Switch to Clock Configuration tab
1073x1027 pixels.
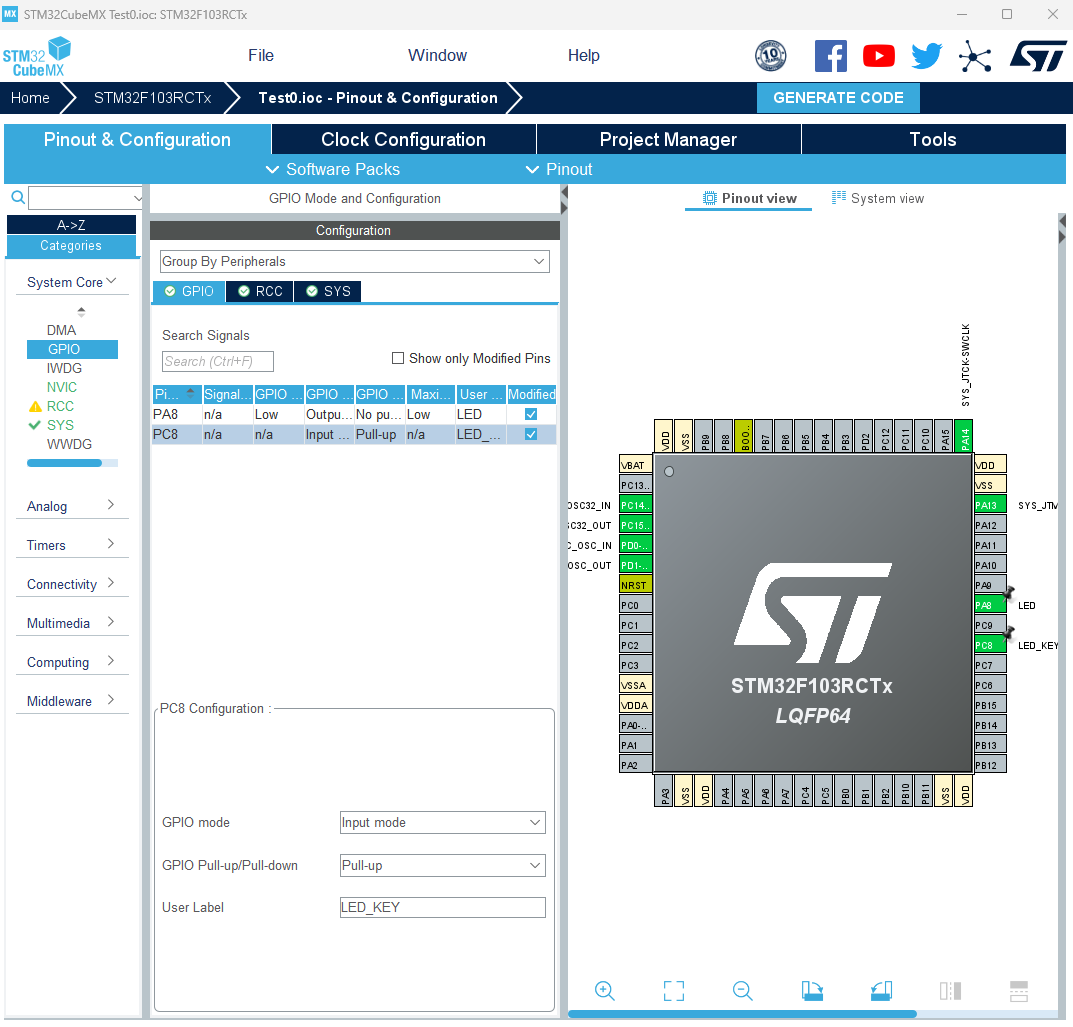(x=404, y=140)
